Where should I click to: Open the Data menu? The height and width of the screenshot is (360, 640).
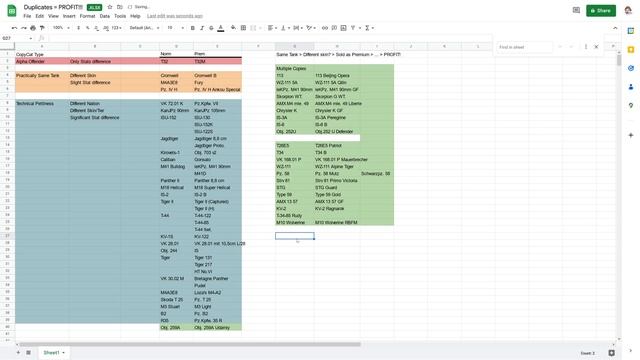[x=104, y=16]
